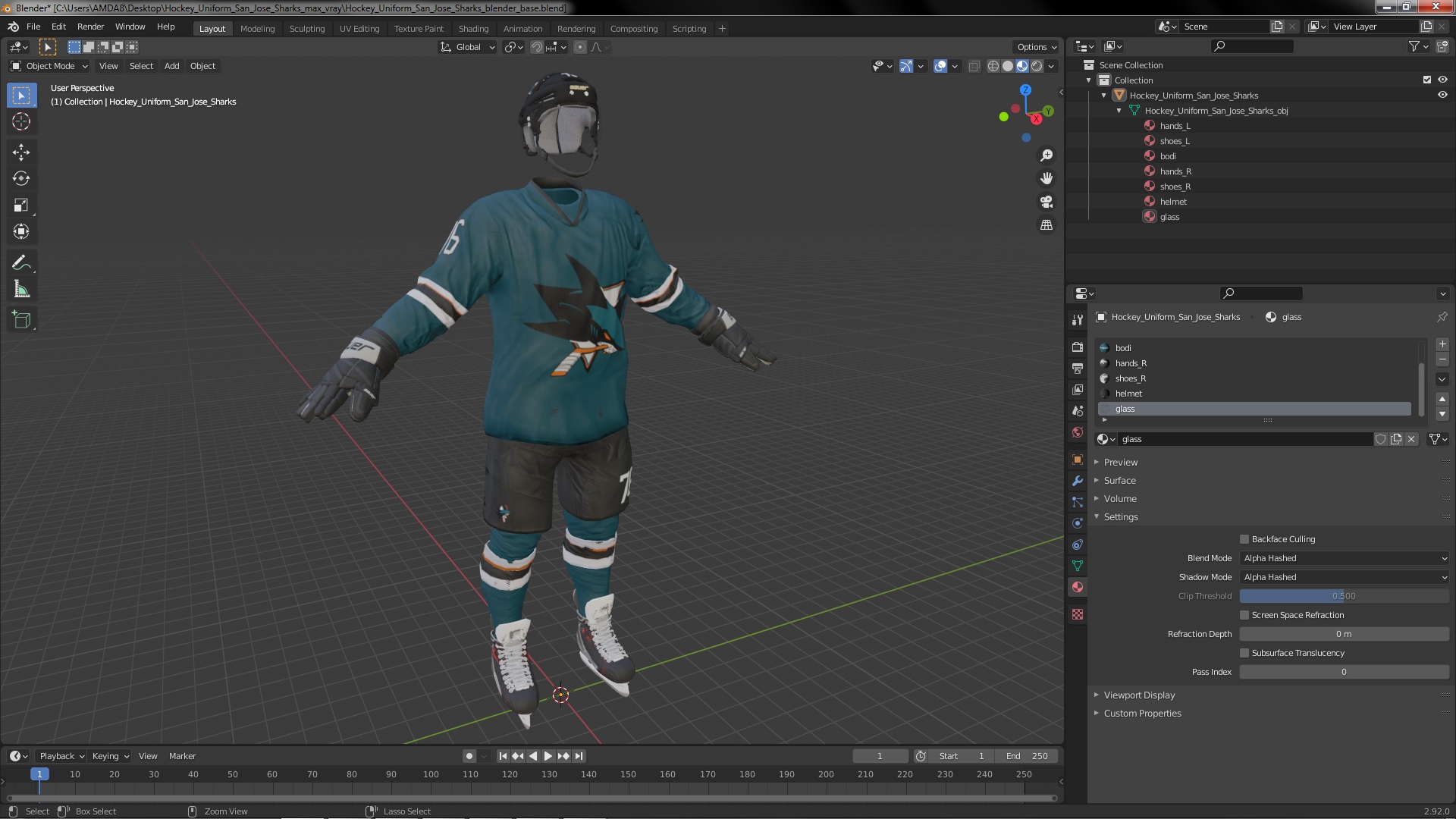Select the Scale tool

tap(21, 206)
